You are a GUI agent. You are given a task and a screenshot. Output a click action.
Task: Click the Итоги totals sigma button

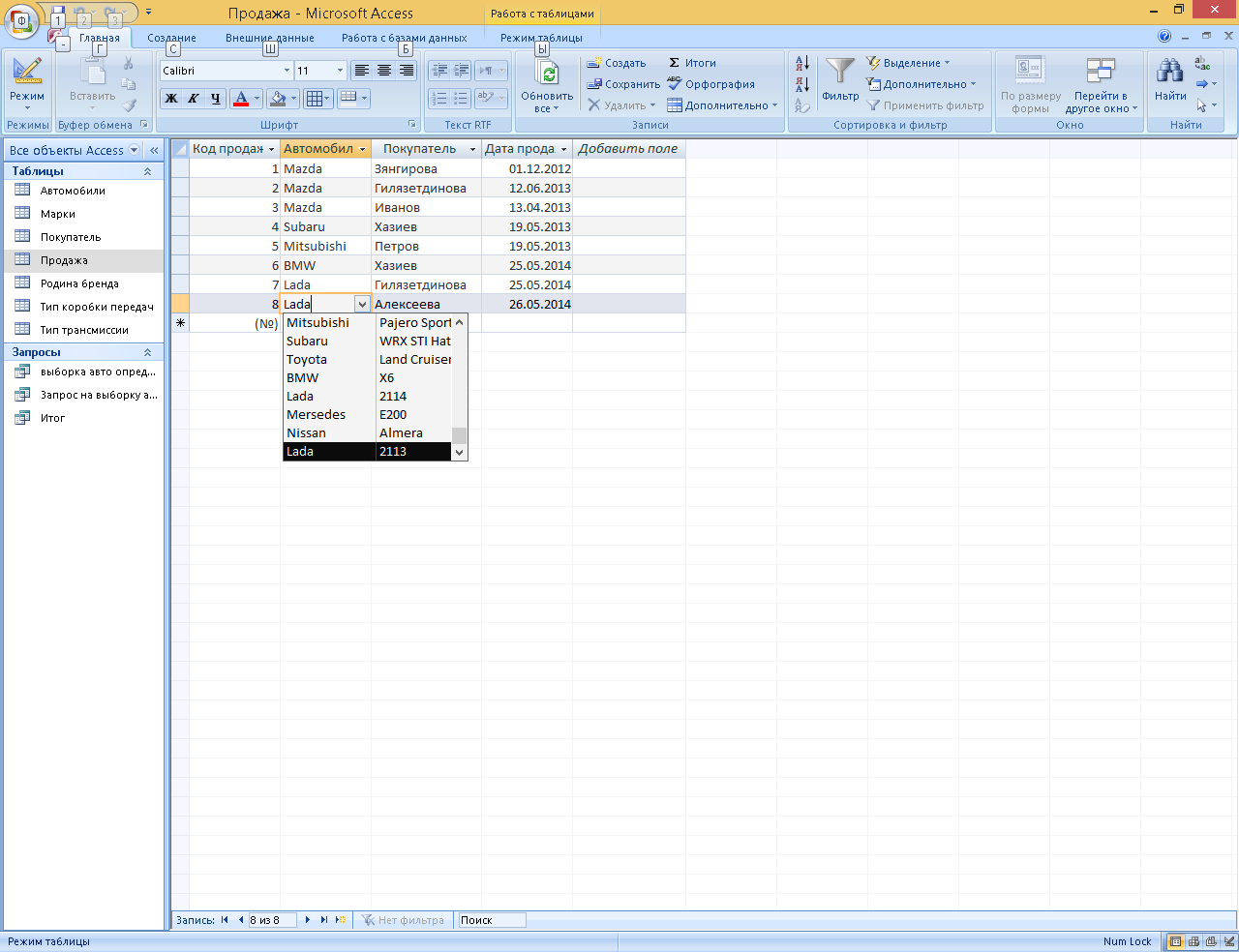pos(692,63)
